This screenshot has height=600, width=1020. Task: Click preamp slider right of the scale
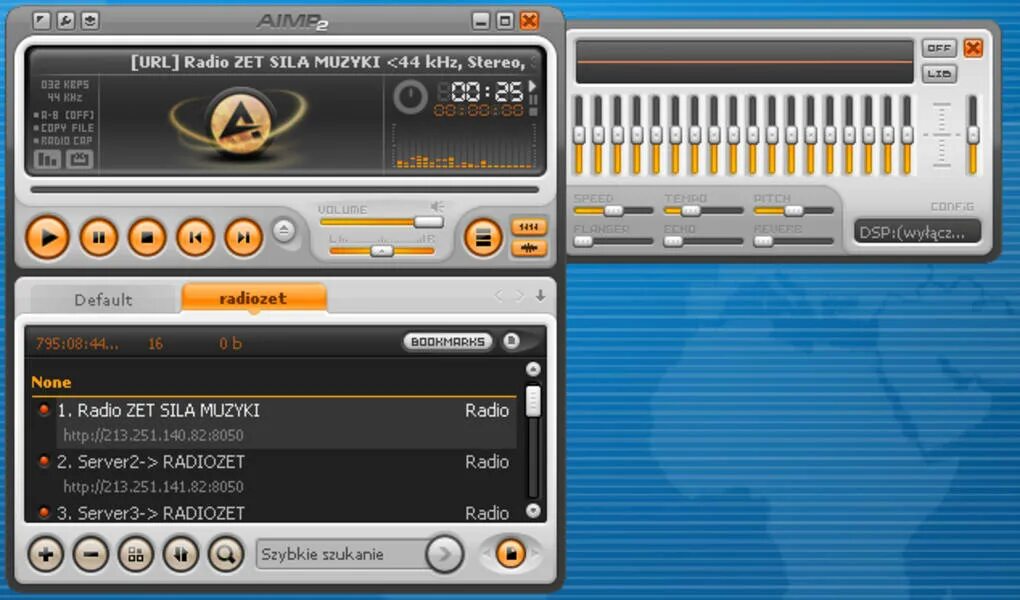(973, 135)
